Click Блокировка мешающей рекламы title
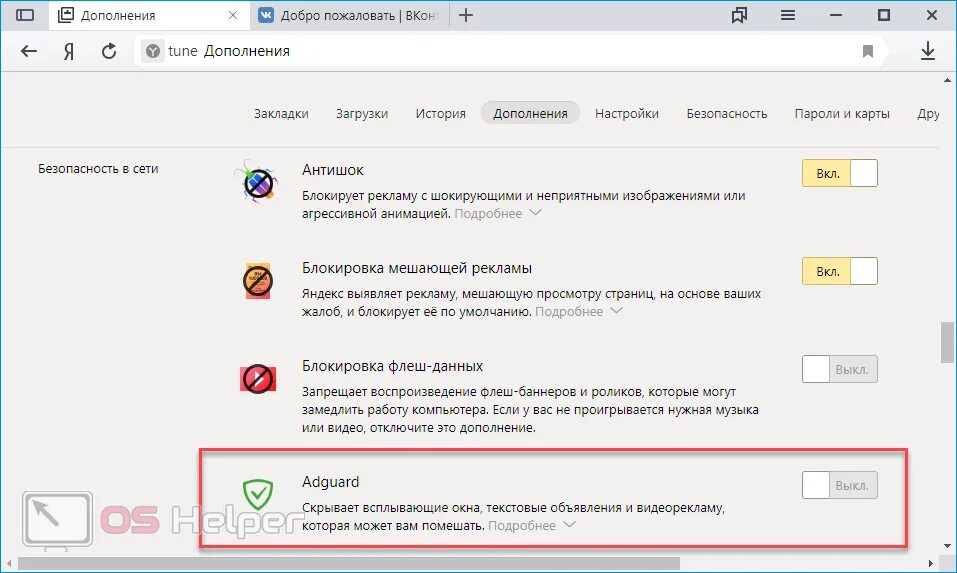 click(417, 268)
